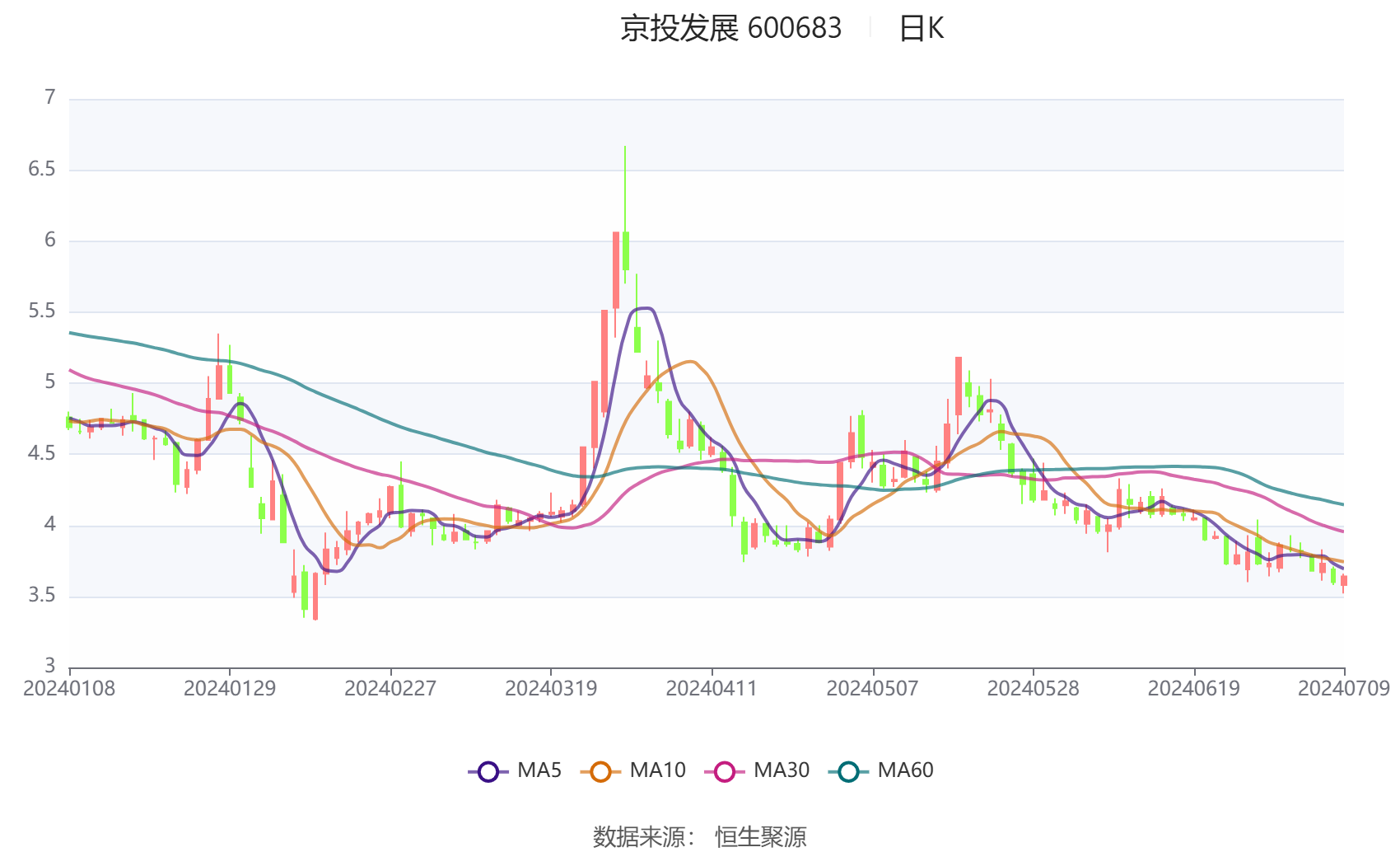Click the x-axis date 20240319
Image resolution: width=1400 pixels, height=852 pixels.
(x=551, y=689)
